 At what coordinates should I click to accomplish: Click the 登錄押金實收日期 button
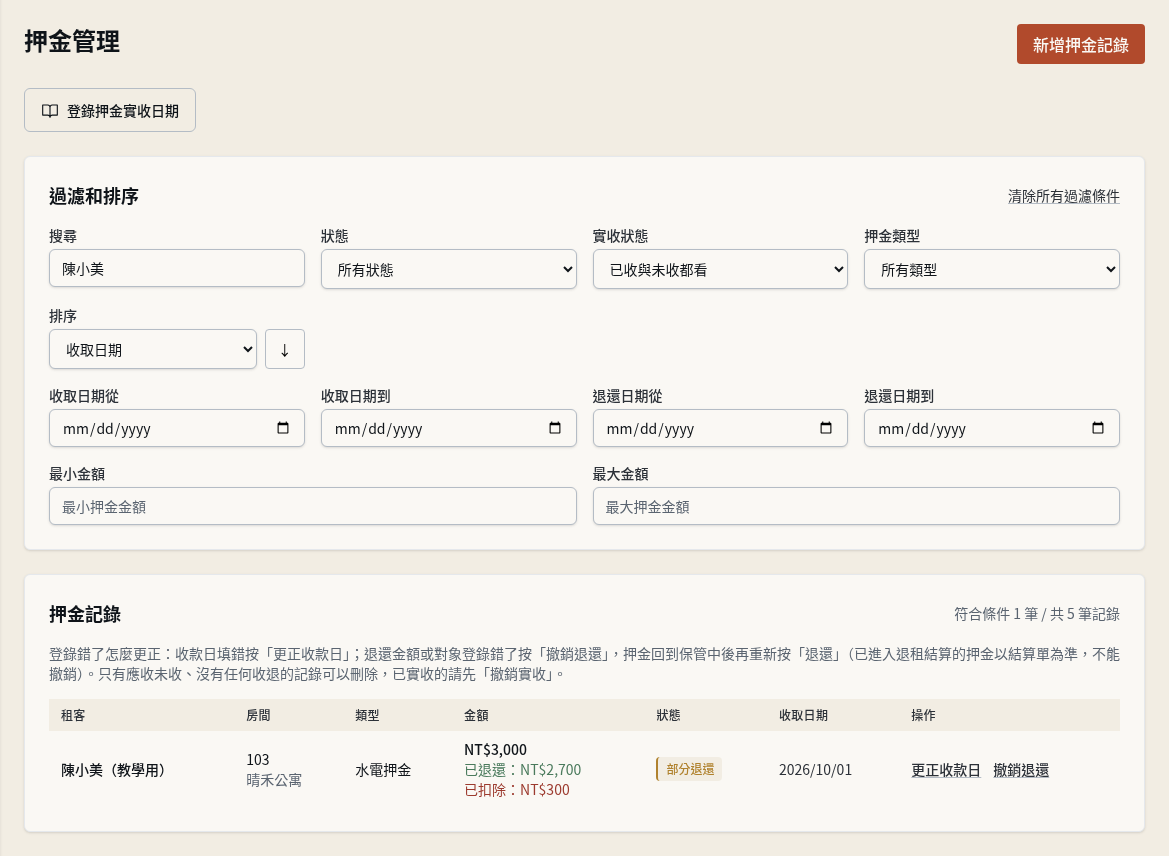click(110, 110)
